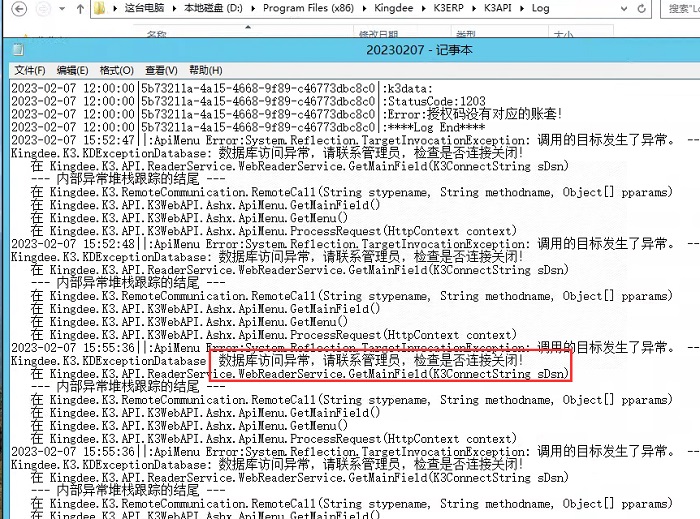Screen dimensions: 700x519
Task: Open the 查看(V) menu in Notepad
Action: [x=161, y=71]
